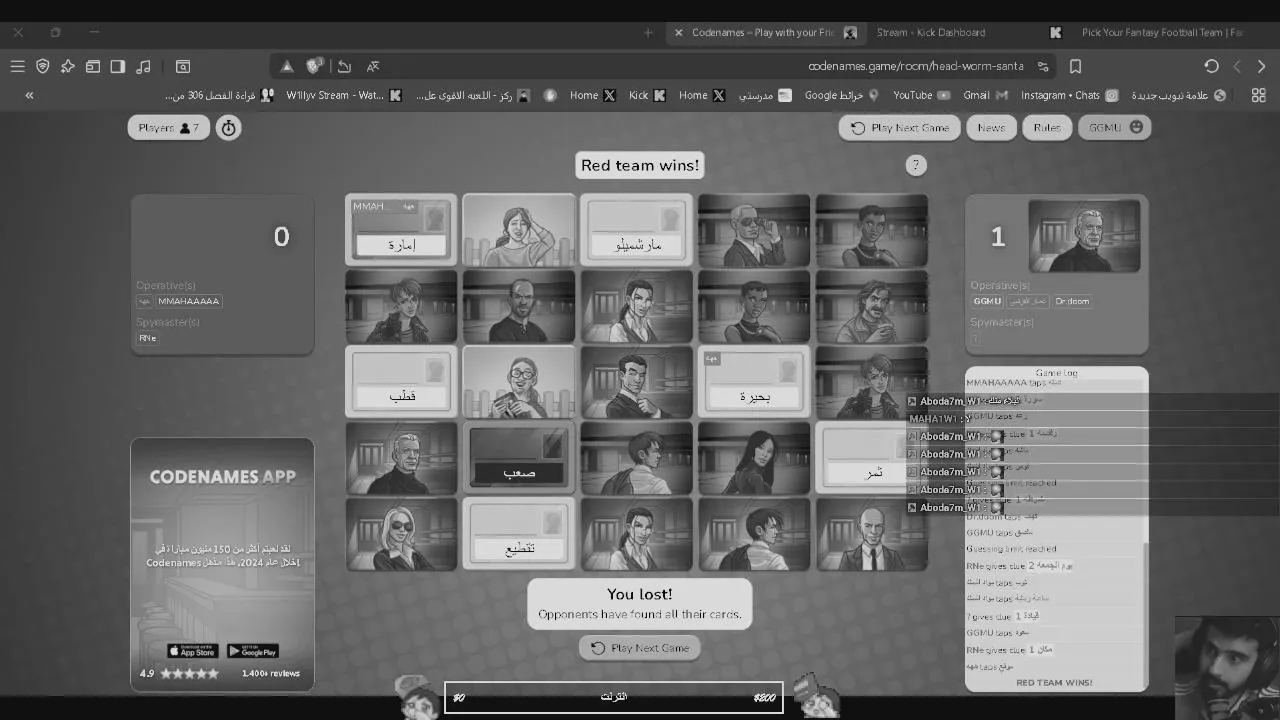Click the MMAHAAAAA operative tag
This screenshot has width=1280, height=720.
(x=188, y=301)
